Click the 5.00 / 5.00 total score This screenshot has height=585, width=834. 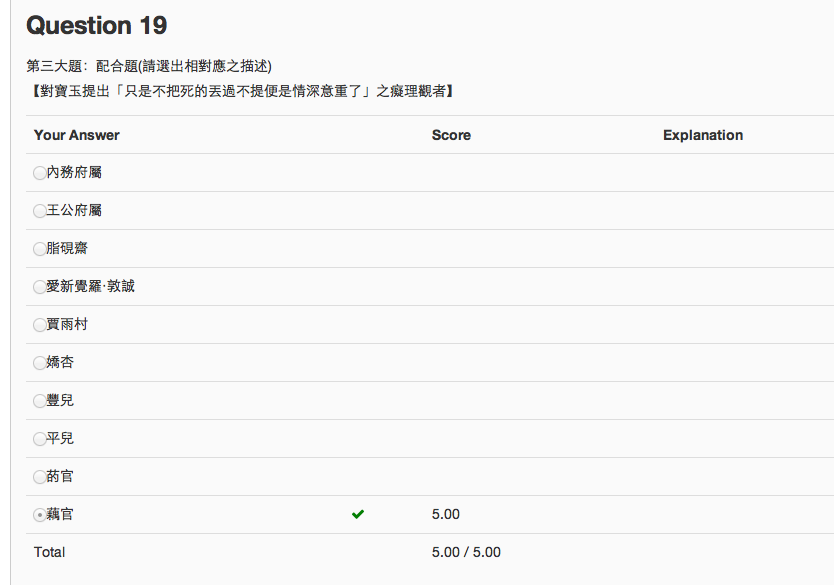[466, 552]
